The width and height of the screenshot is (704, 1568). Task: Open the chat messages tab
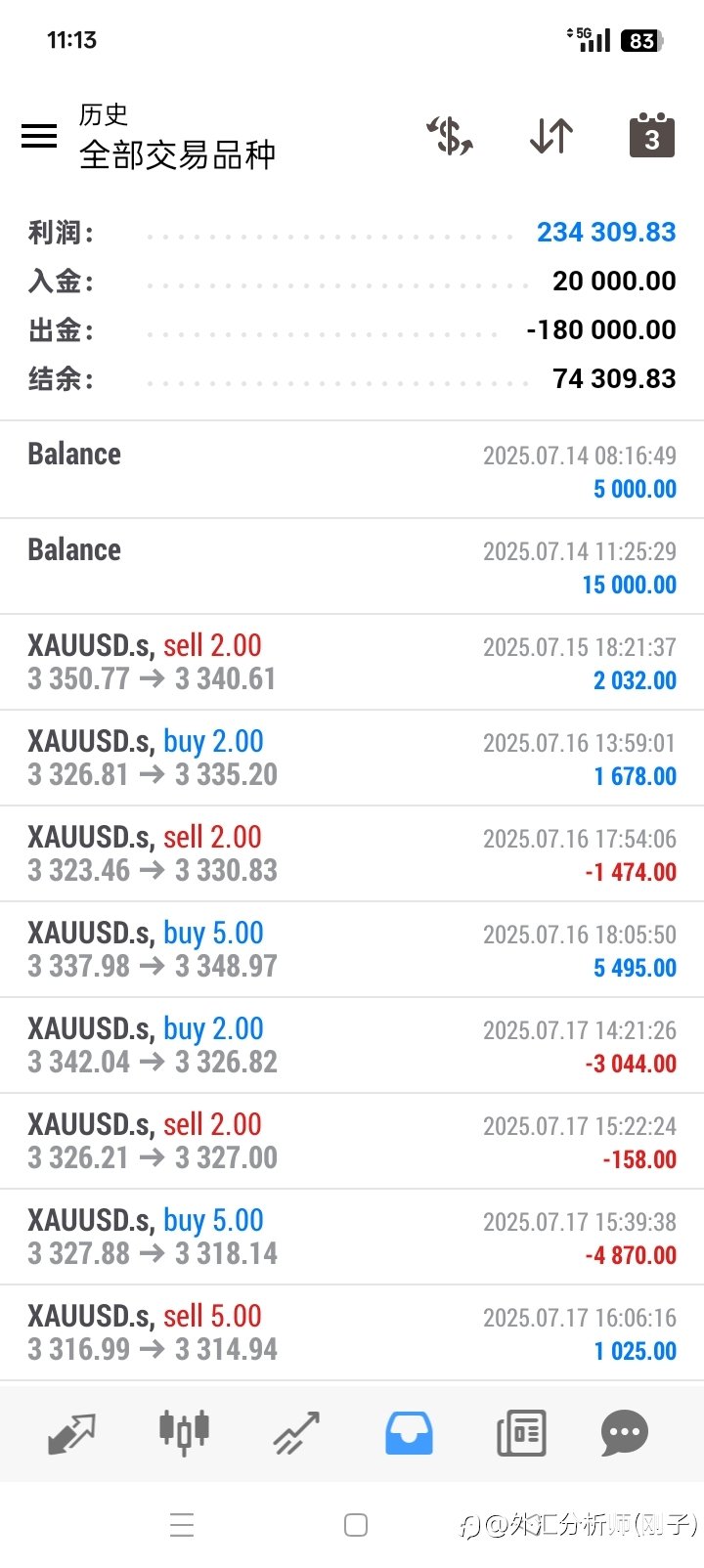[x=625, y=1433]
